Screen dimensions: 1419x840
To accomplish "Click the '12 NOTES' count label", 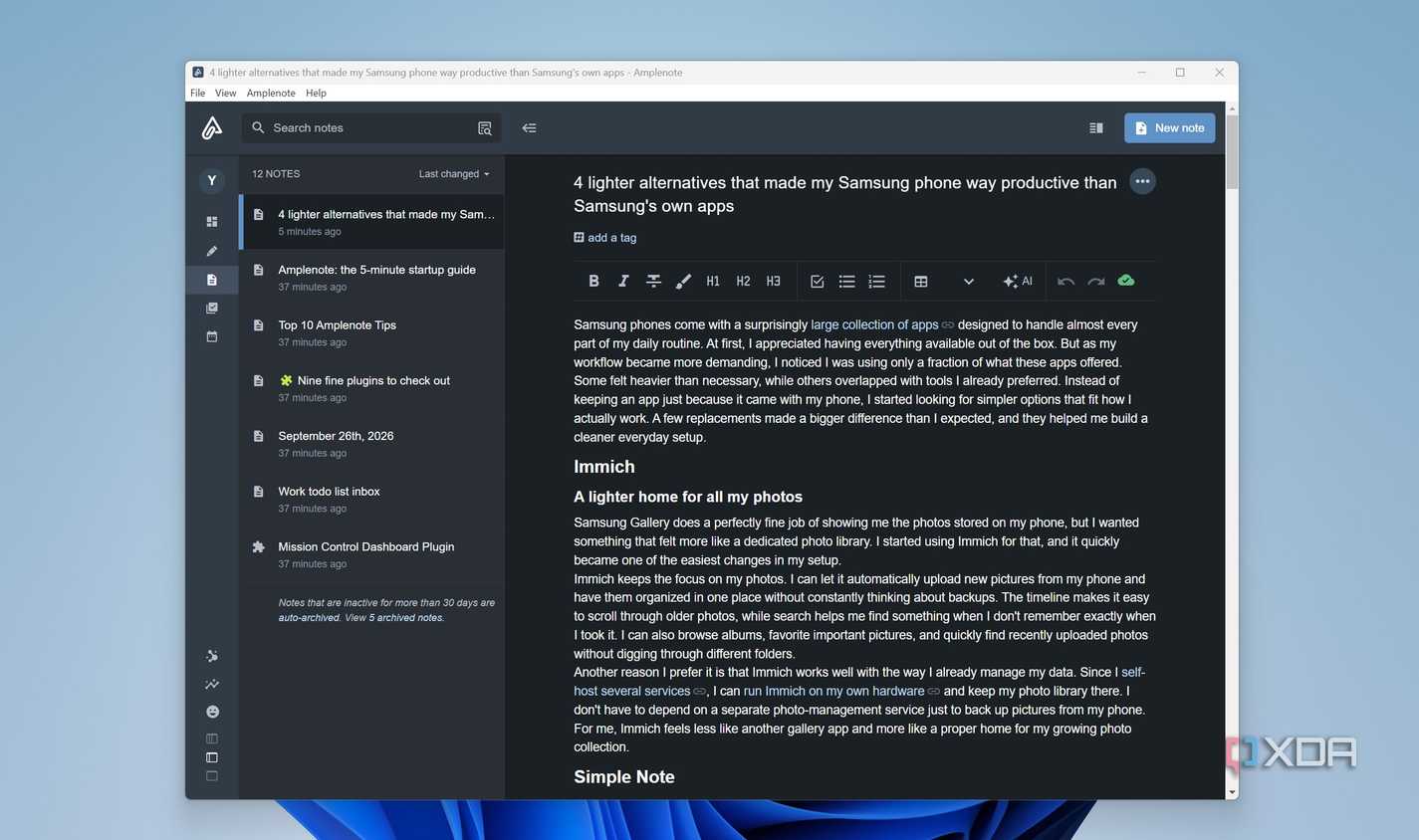I will pos(276,174).
